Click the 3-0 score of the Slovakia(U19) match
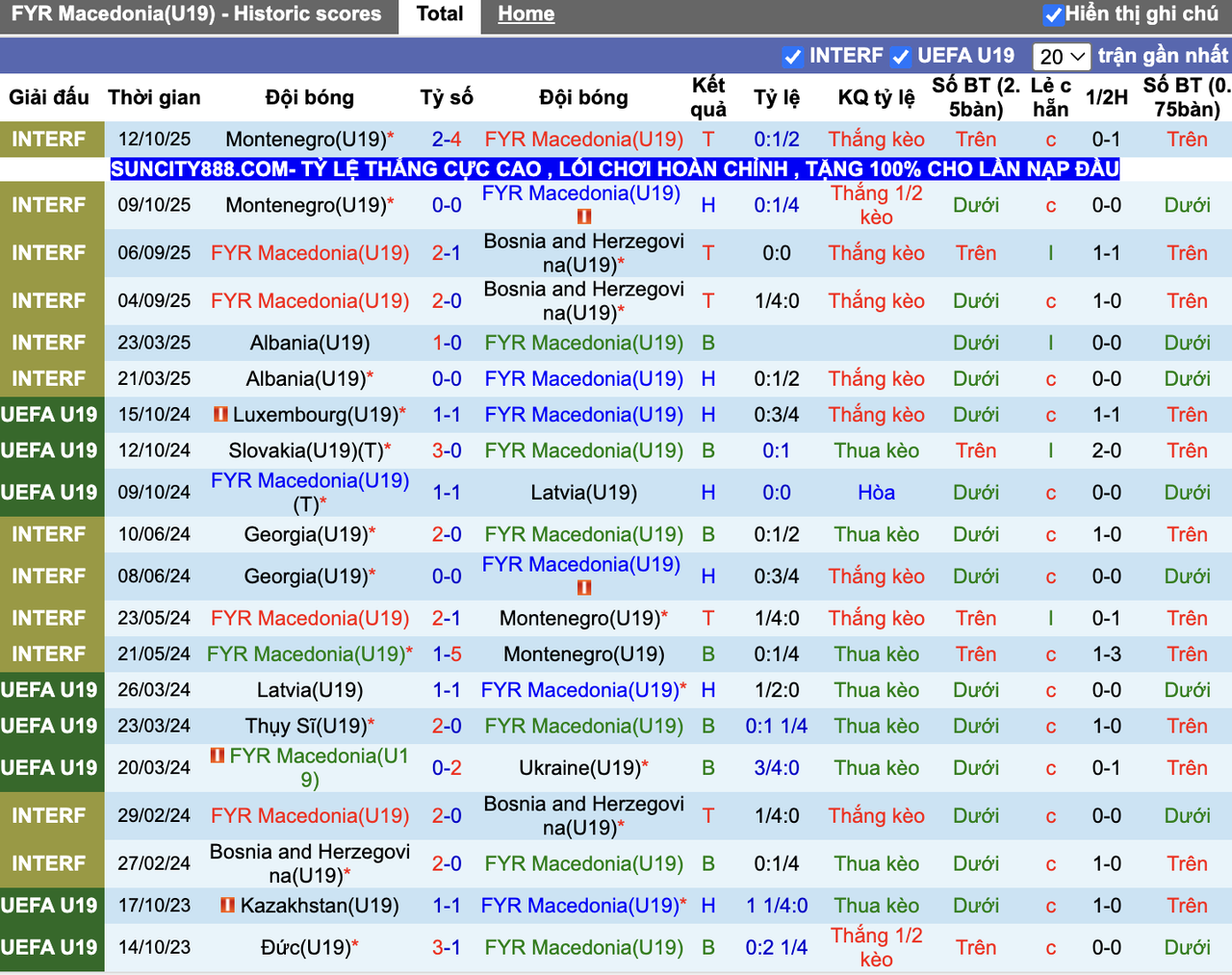 (447, 450)
